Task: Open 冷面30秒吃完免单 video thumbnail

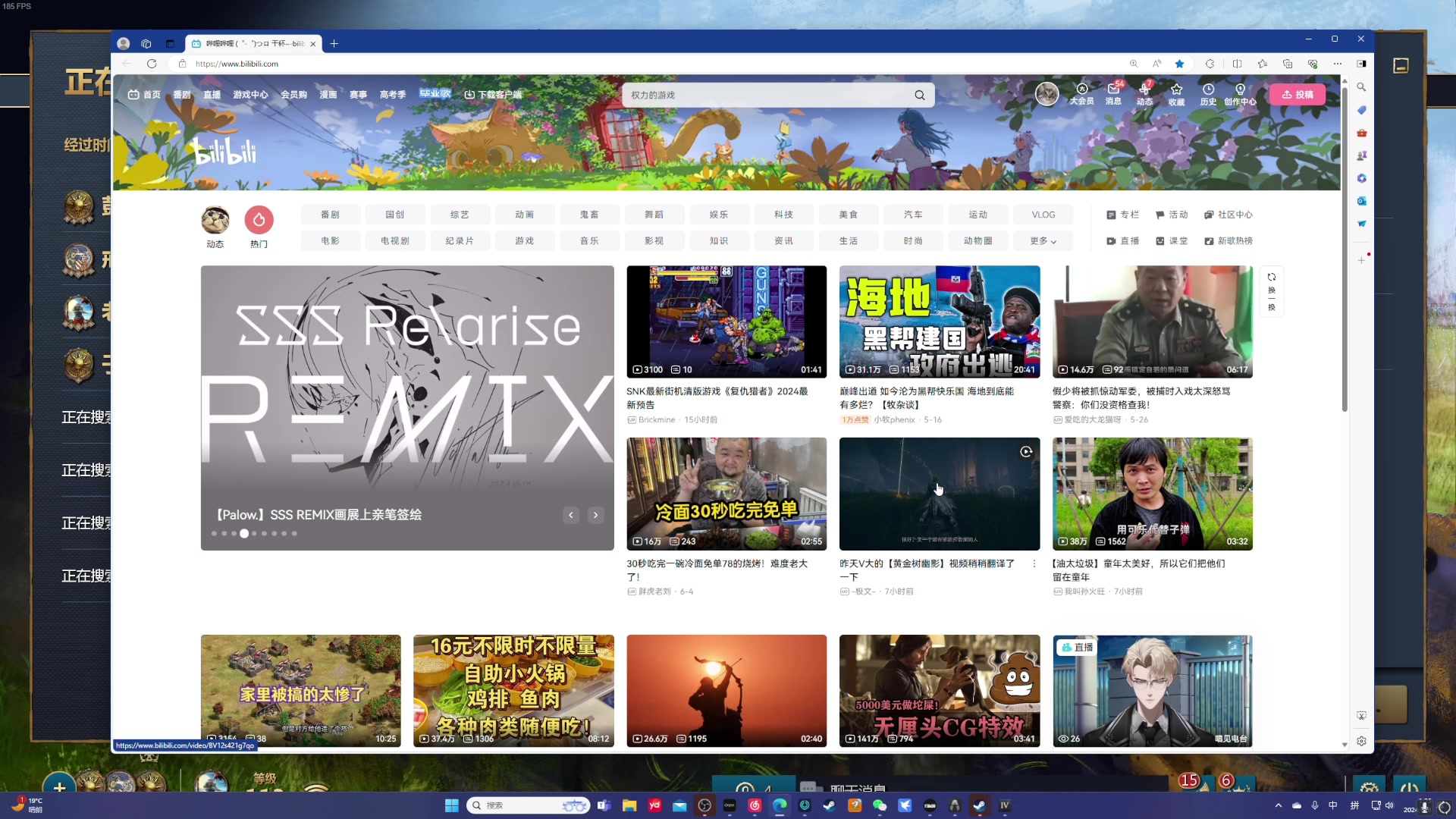Action: pos(726,494)
